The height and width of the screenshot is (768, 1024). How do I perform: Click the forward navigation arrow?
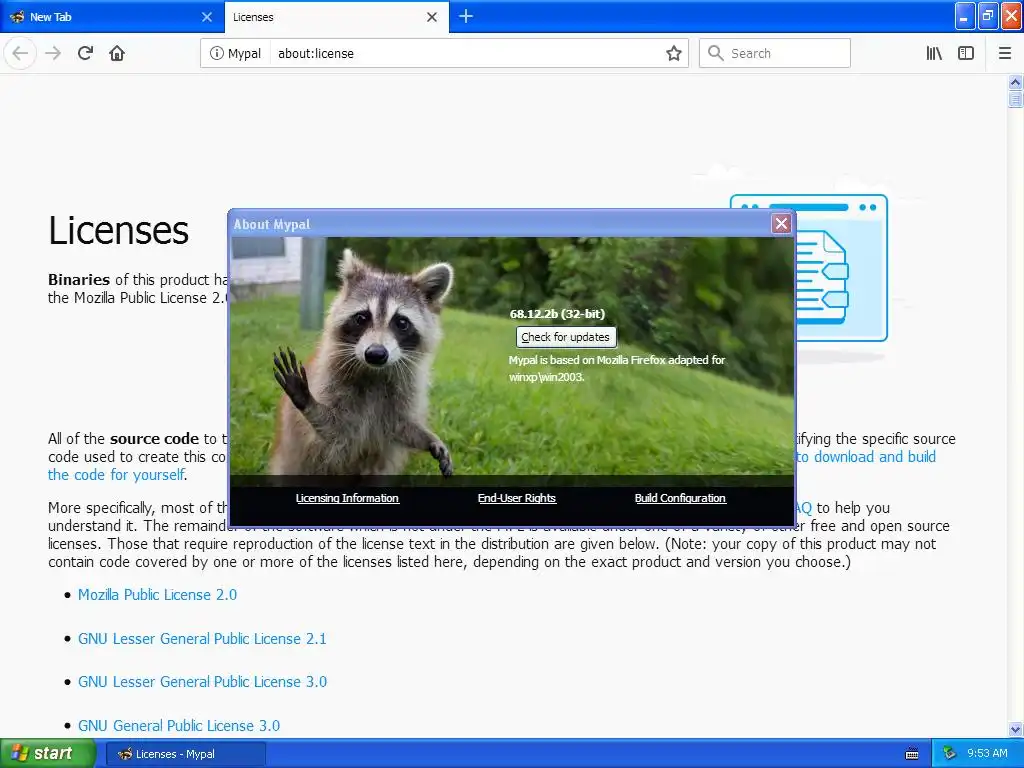[53, 53]
